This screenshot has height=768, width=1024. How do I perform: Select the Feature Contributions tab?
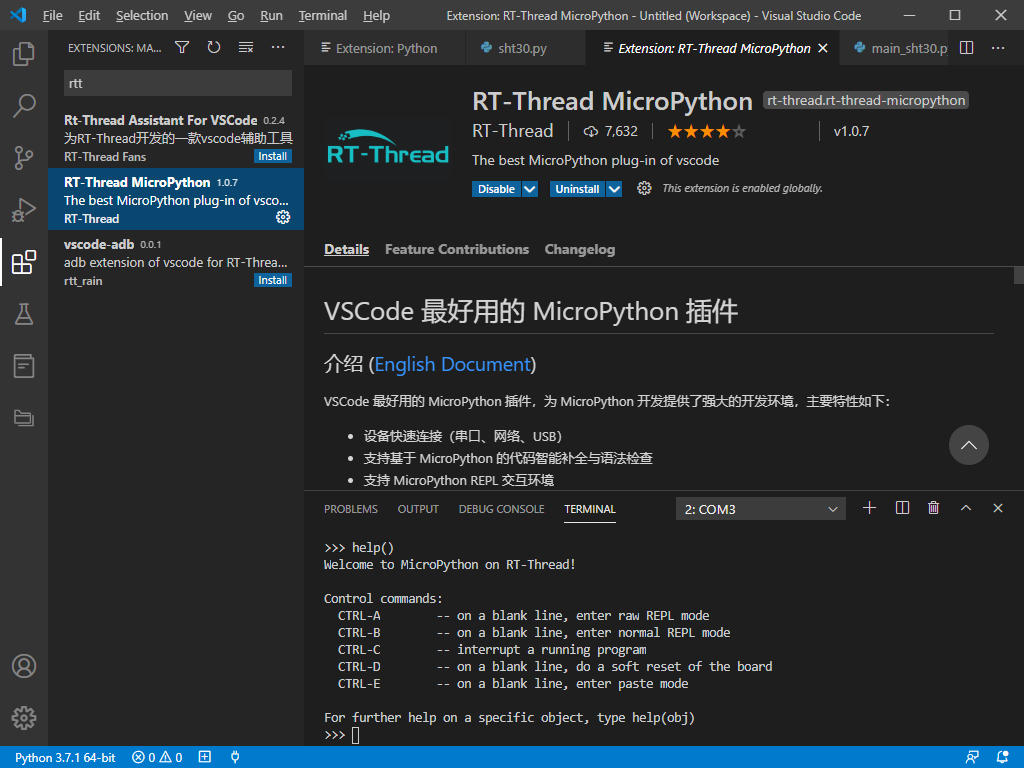[456, 249]
